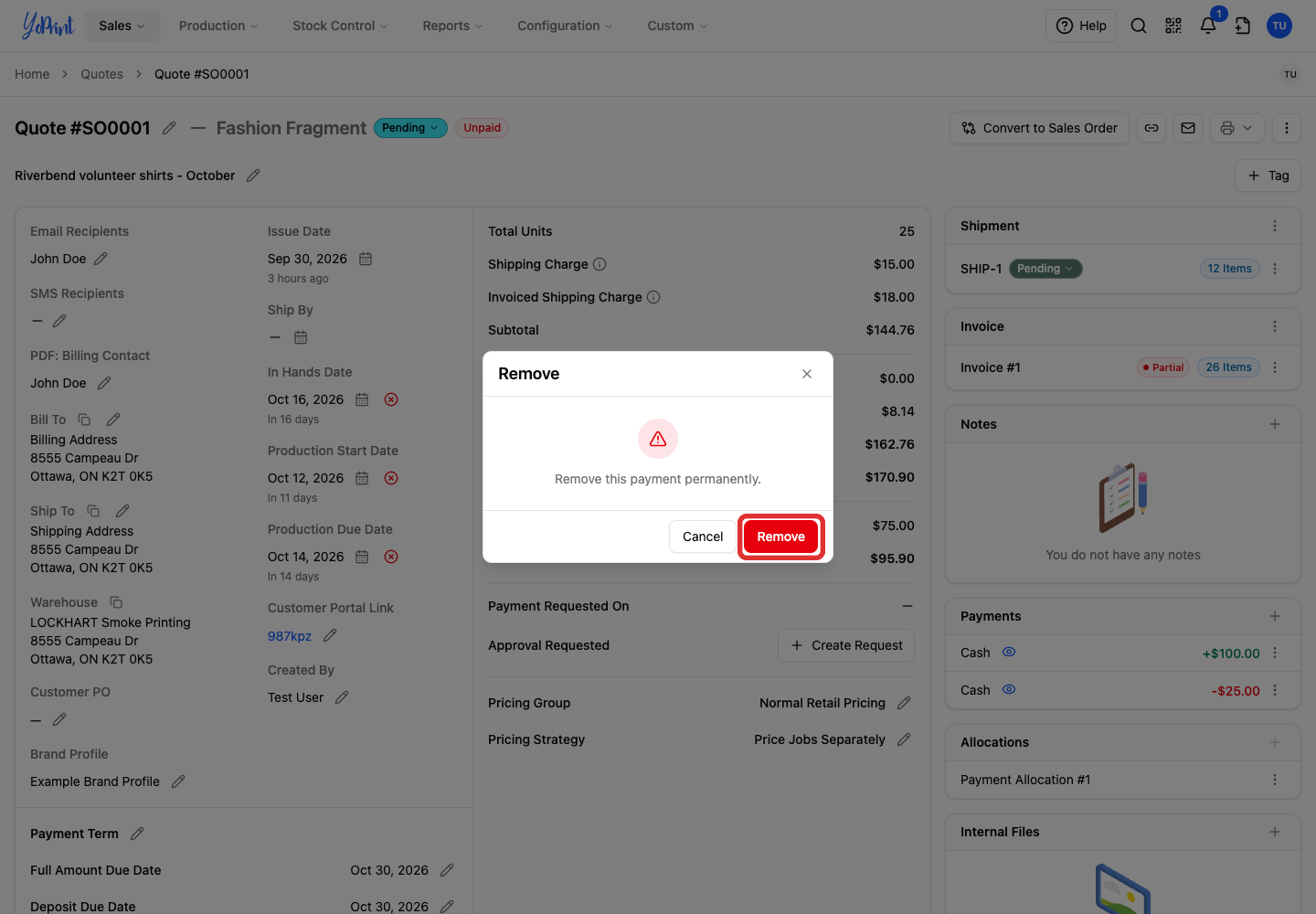The image size is (1316, 914).
Task: Open Invoice #1 options menu
Action: coord(1275,367)
